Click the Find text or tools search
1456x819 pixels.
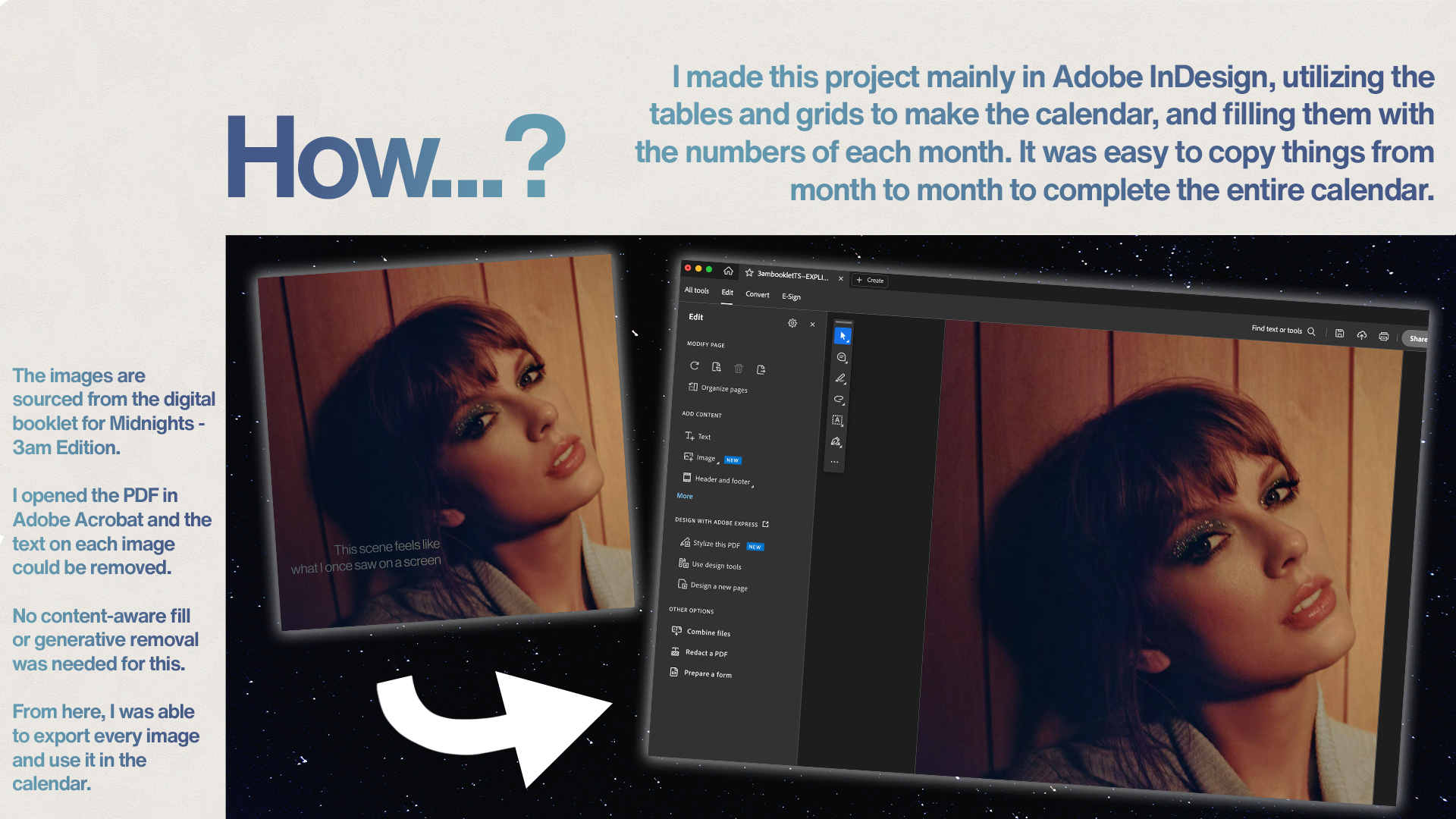point(1282,330)
